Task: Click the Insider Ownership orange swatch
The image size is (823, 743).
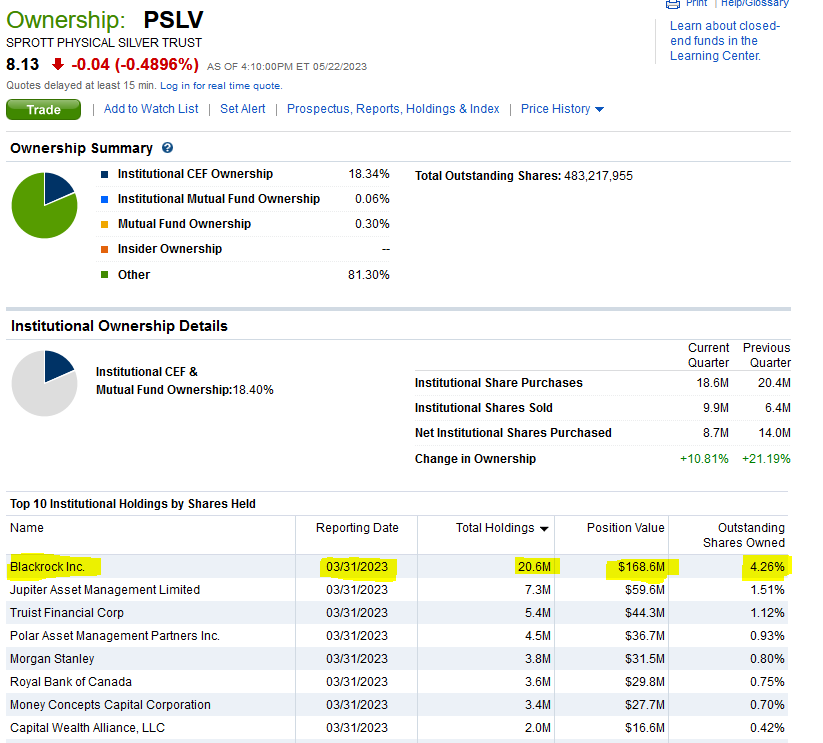Action: (x=104, y=250)
